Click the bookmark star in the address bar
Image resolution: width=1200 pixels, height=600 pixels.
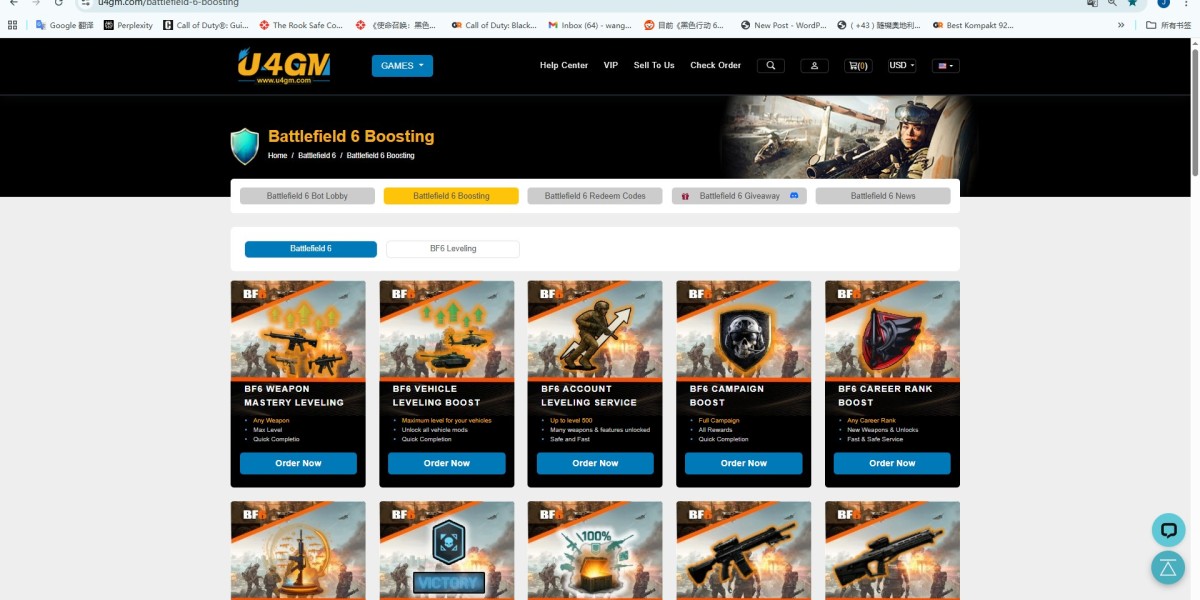coord(1131,3)
